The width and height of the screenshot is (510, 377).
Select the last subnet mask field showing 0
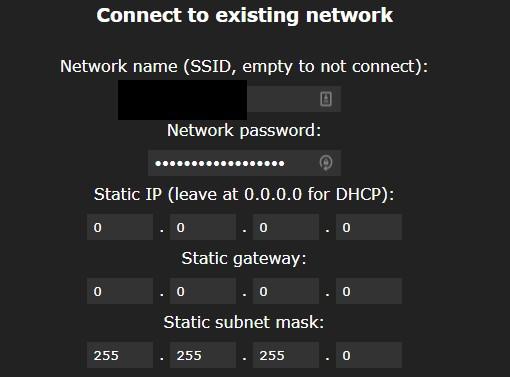(369, 355)
